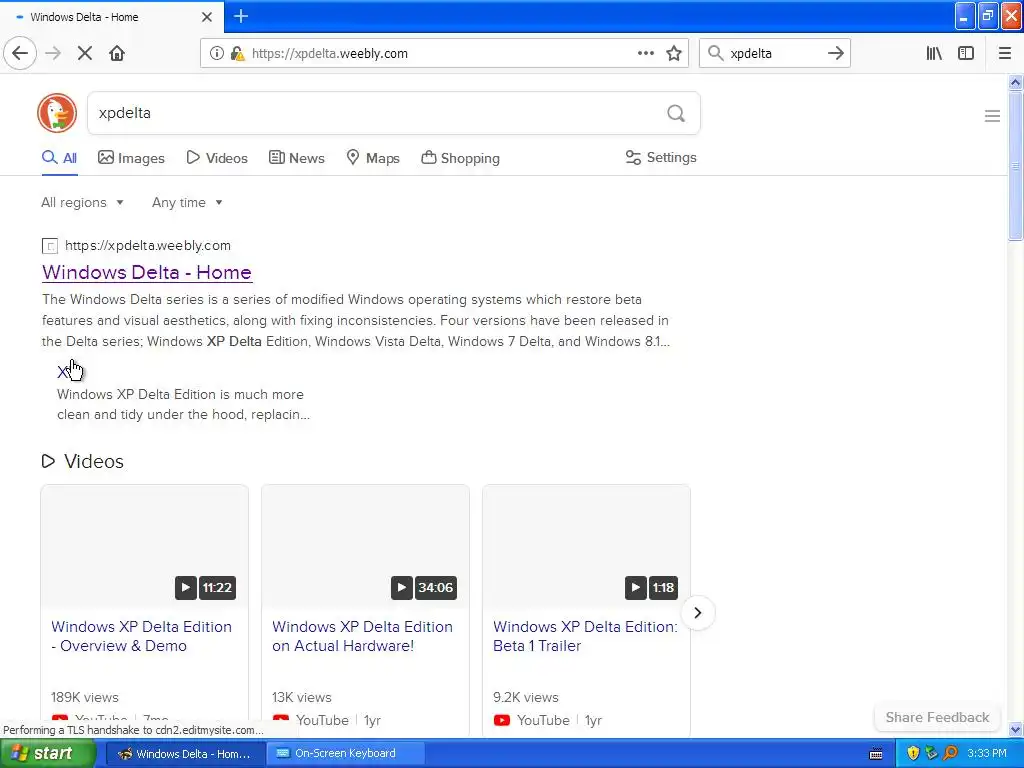This screenshot has height=768, width=1024.
Task: Click the Videos section heading
Action: coord(83,461)
